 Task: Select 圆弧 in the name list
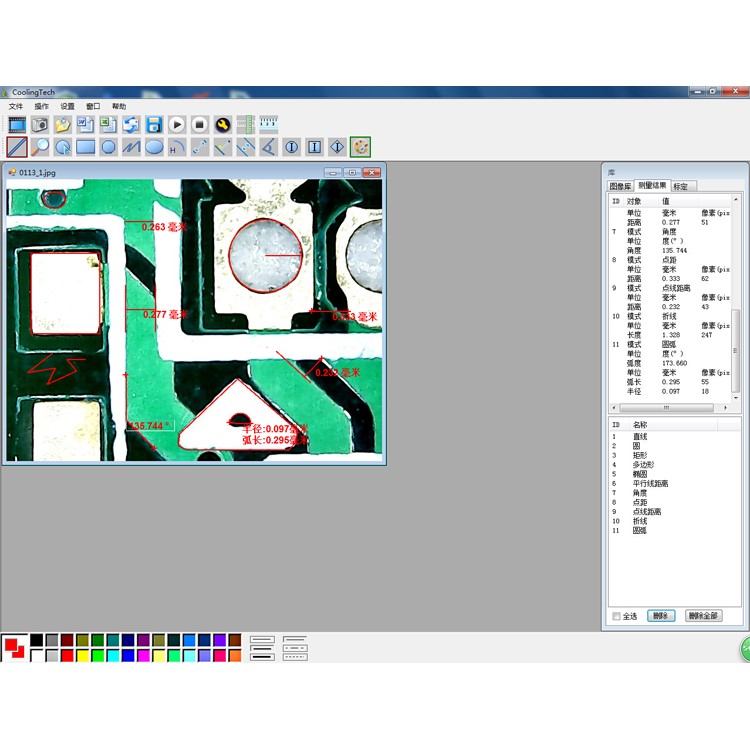[640, 530]
